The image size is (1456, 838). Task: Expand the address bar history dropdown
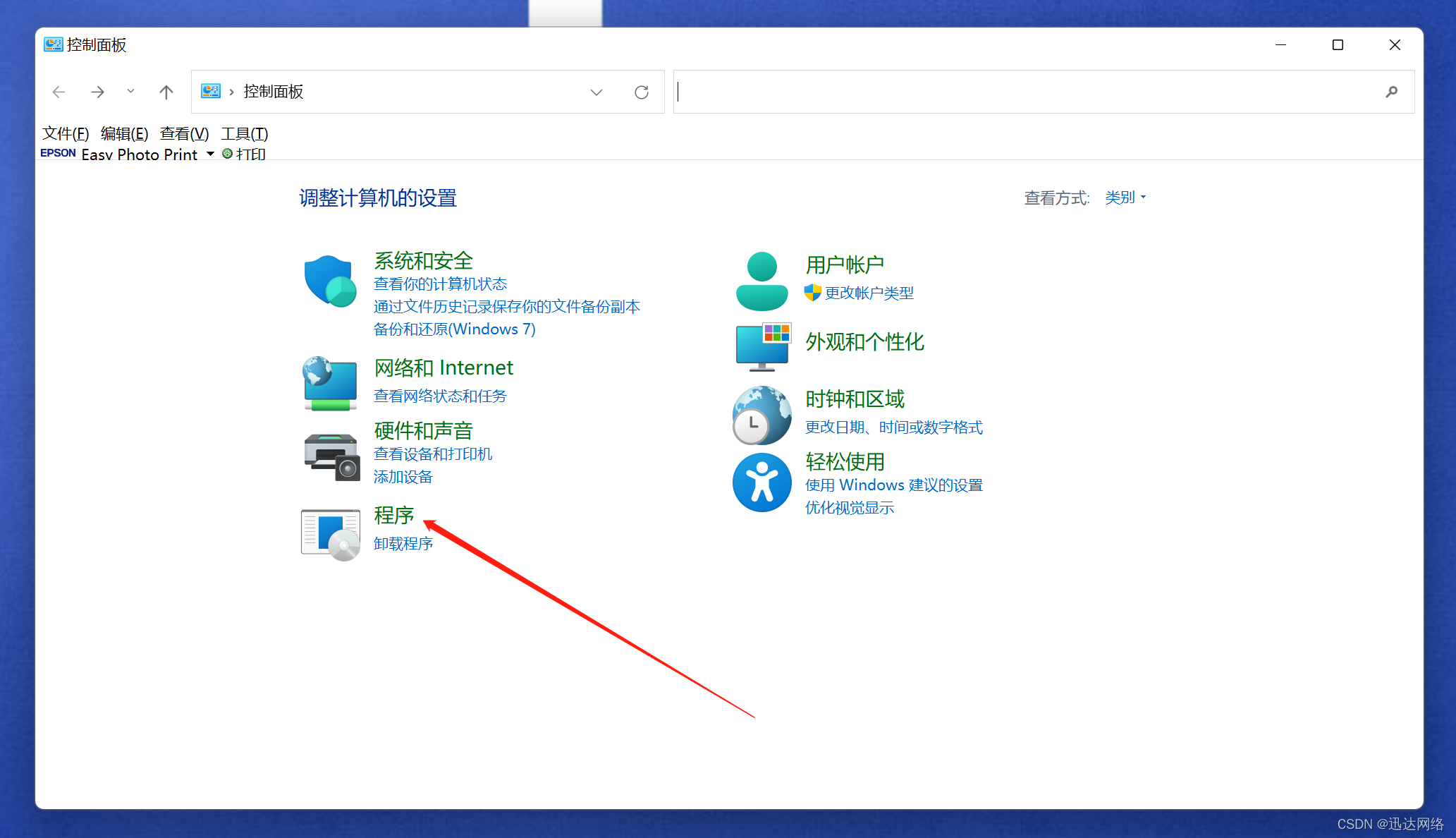tap(597, 92)
